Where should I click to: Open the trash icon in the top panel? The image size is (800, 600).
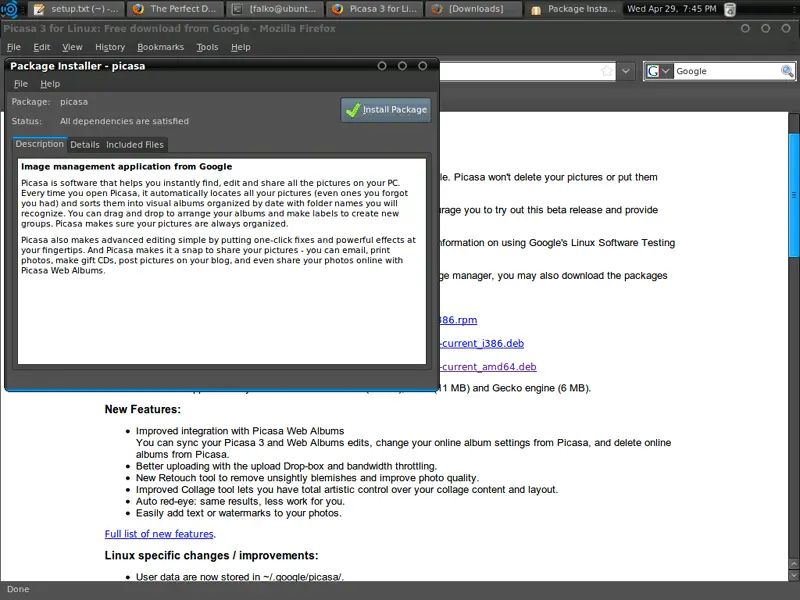730,9
